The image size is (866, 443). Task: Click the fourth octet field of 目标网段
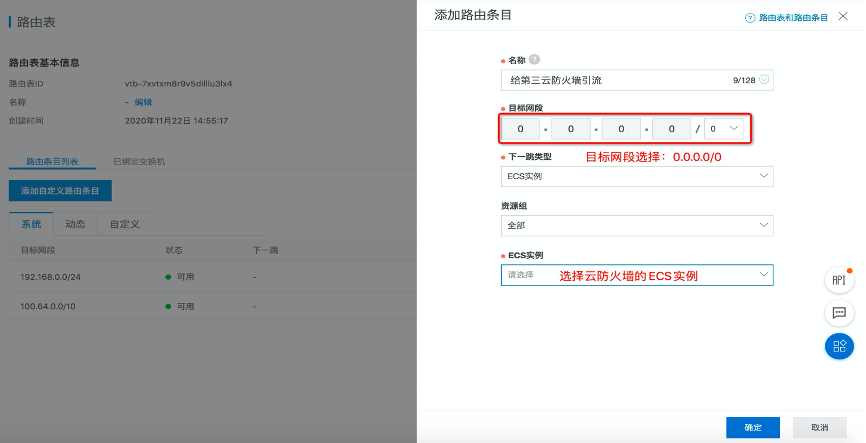tap(671, 129)
